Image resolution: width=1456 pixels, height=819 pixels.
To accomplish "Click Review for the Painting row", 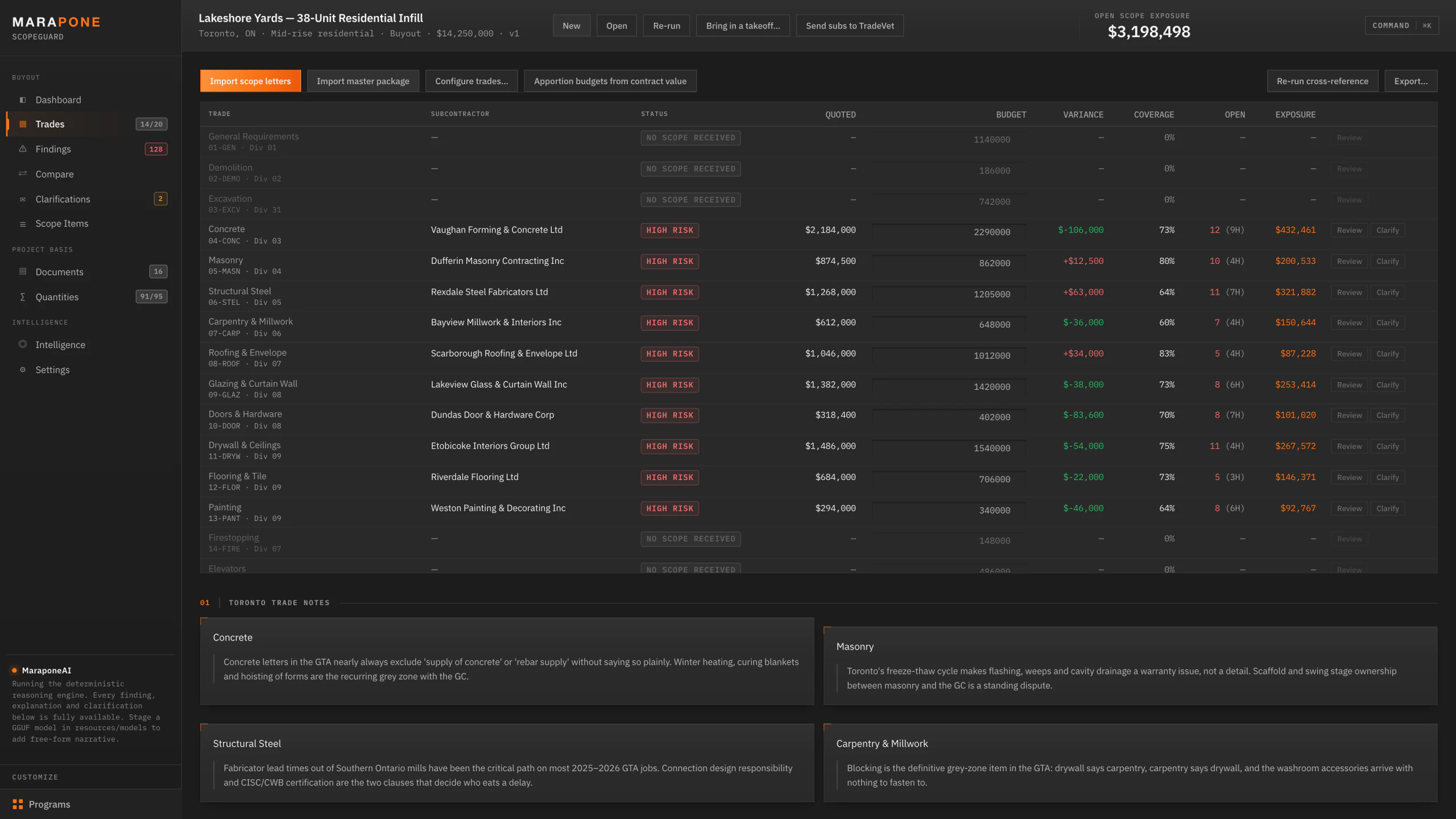I will [1349, 508].
